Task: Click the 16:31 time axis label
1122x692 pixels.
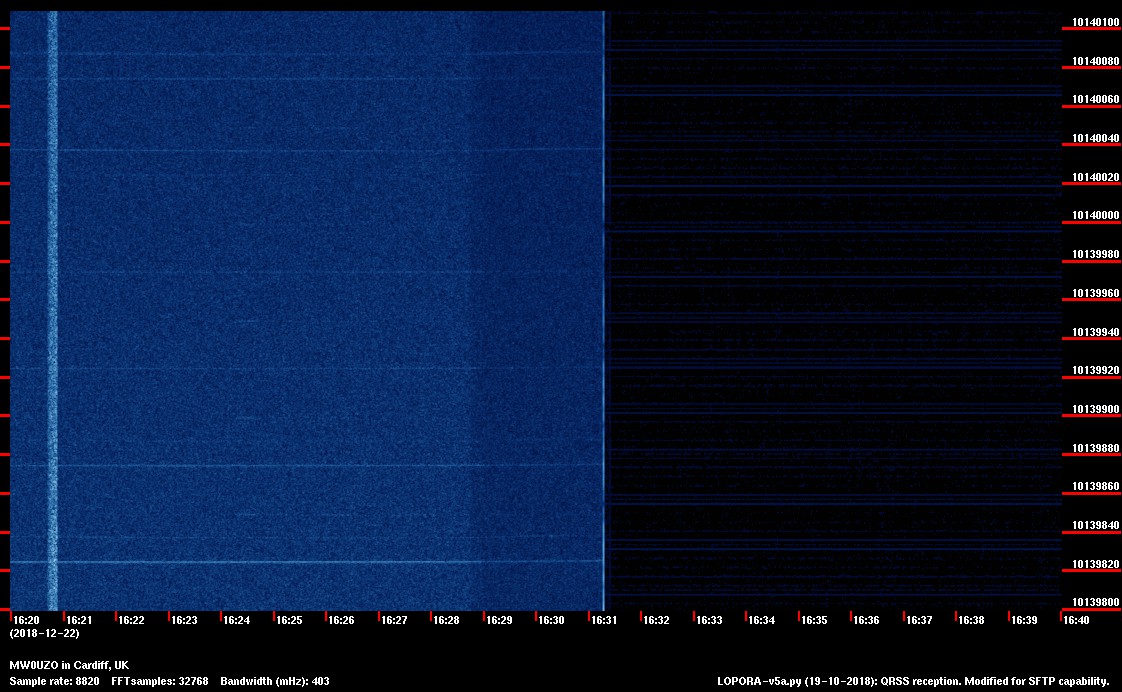Action: point(603,620)
